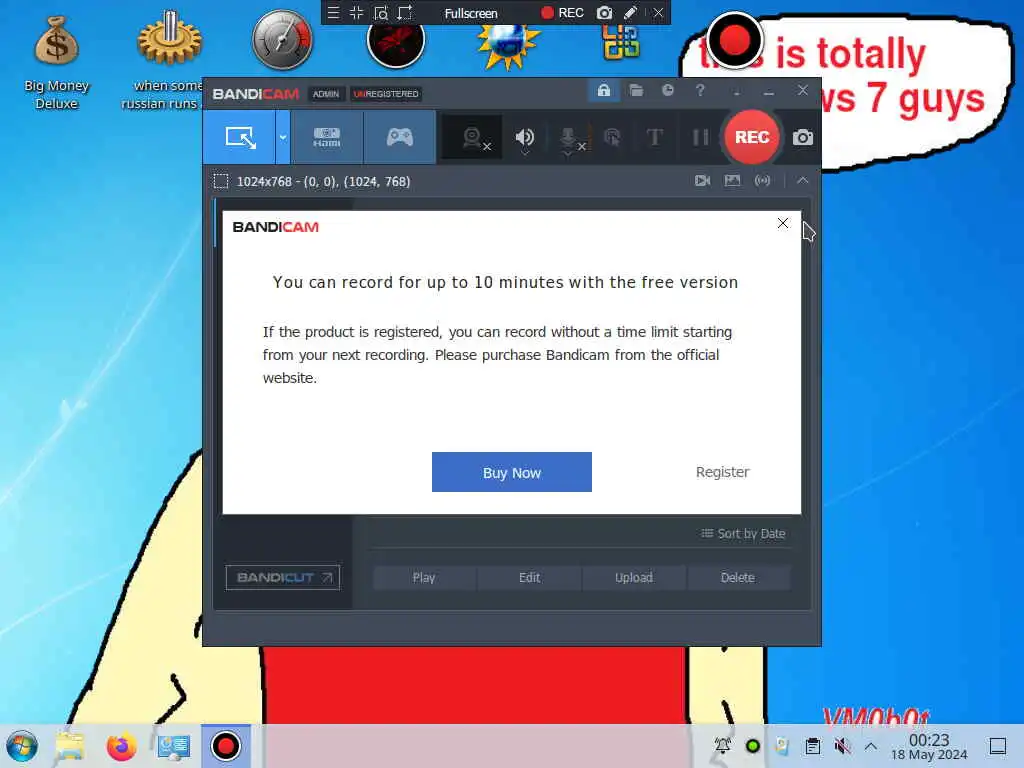Close the free version notice dialog
Image resolution: width=1024 pixels, height=768 pixels.
(782, 223)
